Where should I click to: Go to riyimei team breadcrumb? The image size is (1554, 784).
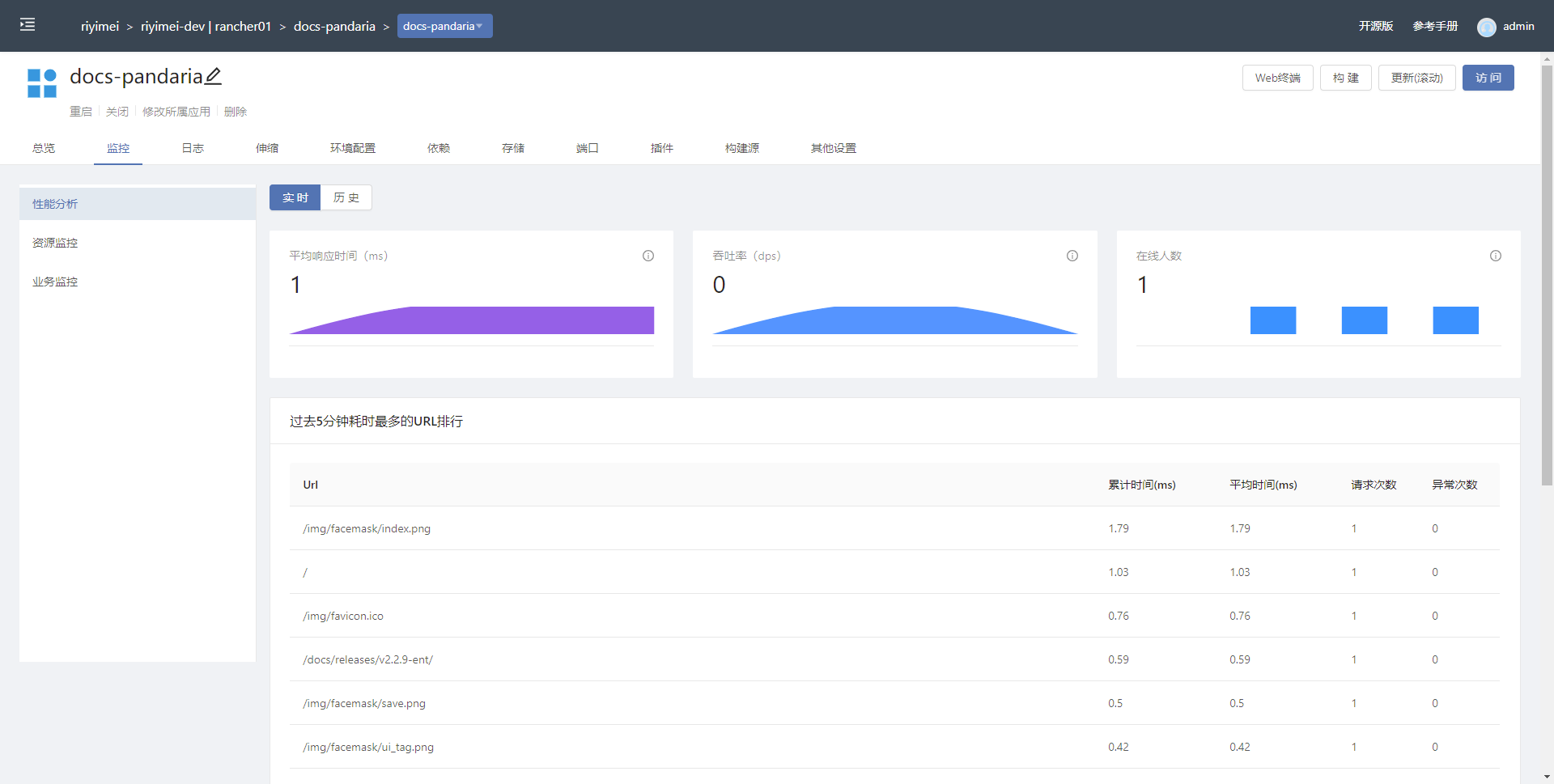[x=100, y=26]
